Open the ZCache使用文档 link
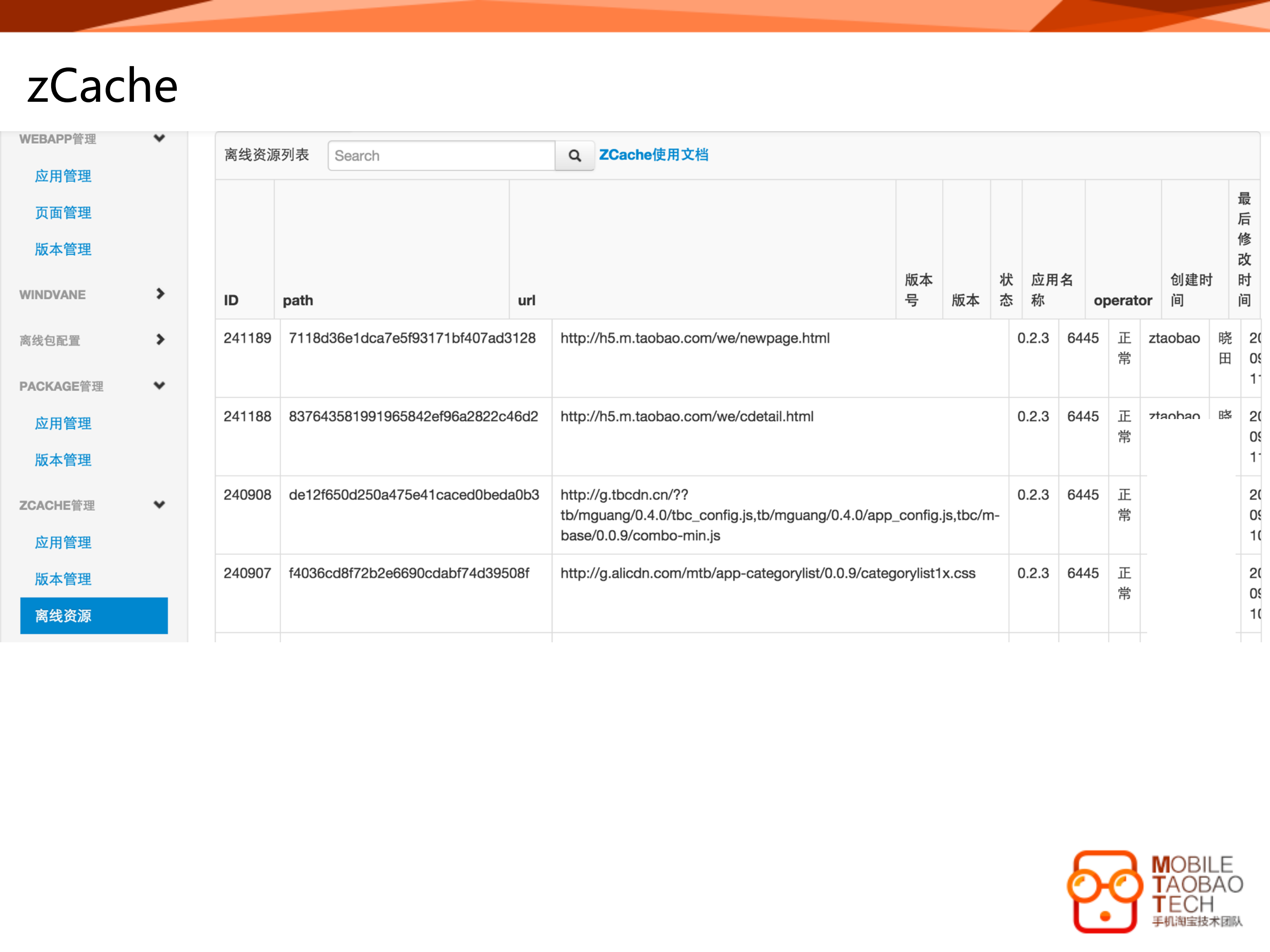This screenshot has width=1270, height=952. tap(654, 154)
